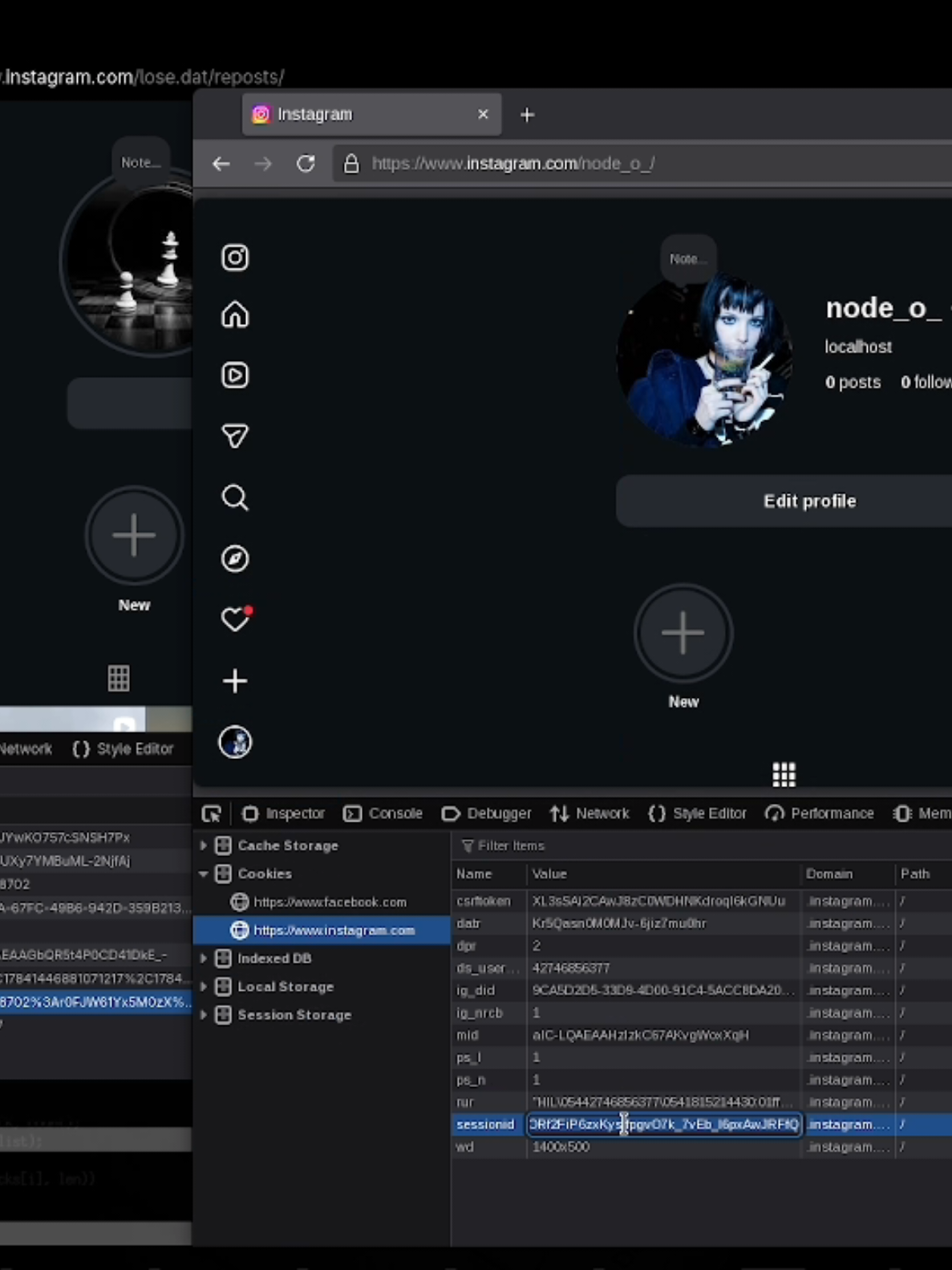Select the Instagram browser tab
This screenshot has width=952, height=1270.
pos(371,115)
